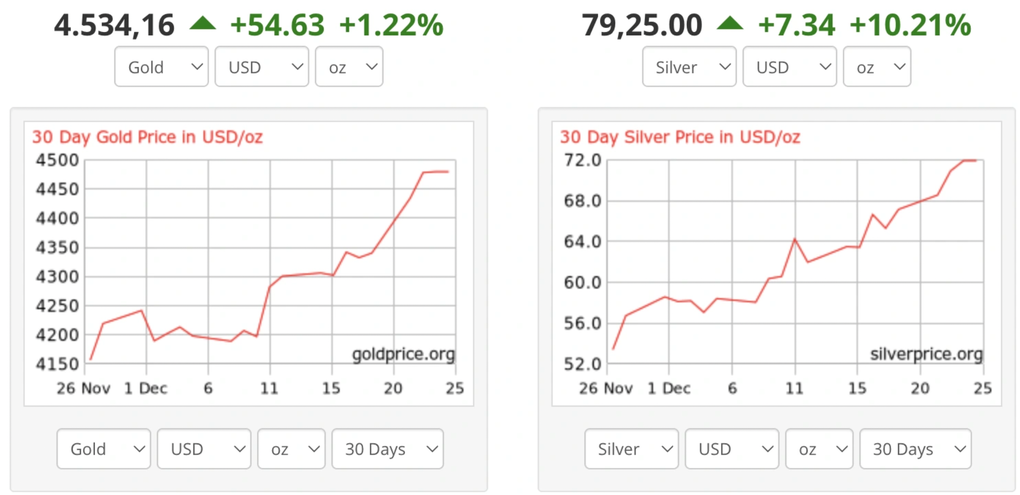Change the 30 Days range under the silver chart
This screenshot has height=495, width=1020.
coord(915,449)
